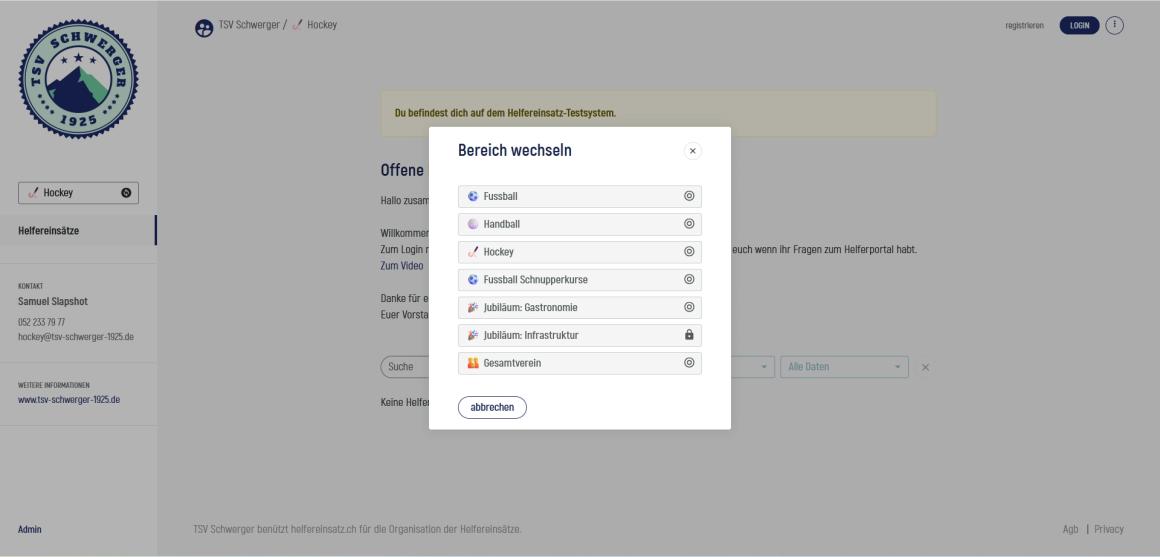Click the hockey stick icon in dialog list
The height and width of the screenshot is (557, 1160).
point(473,252)
